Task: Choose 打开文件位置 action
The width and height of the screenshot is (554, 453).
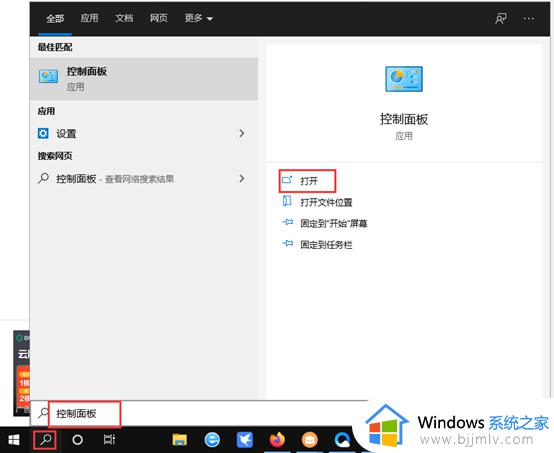Action: pos(326,202)
